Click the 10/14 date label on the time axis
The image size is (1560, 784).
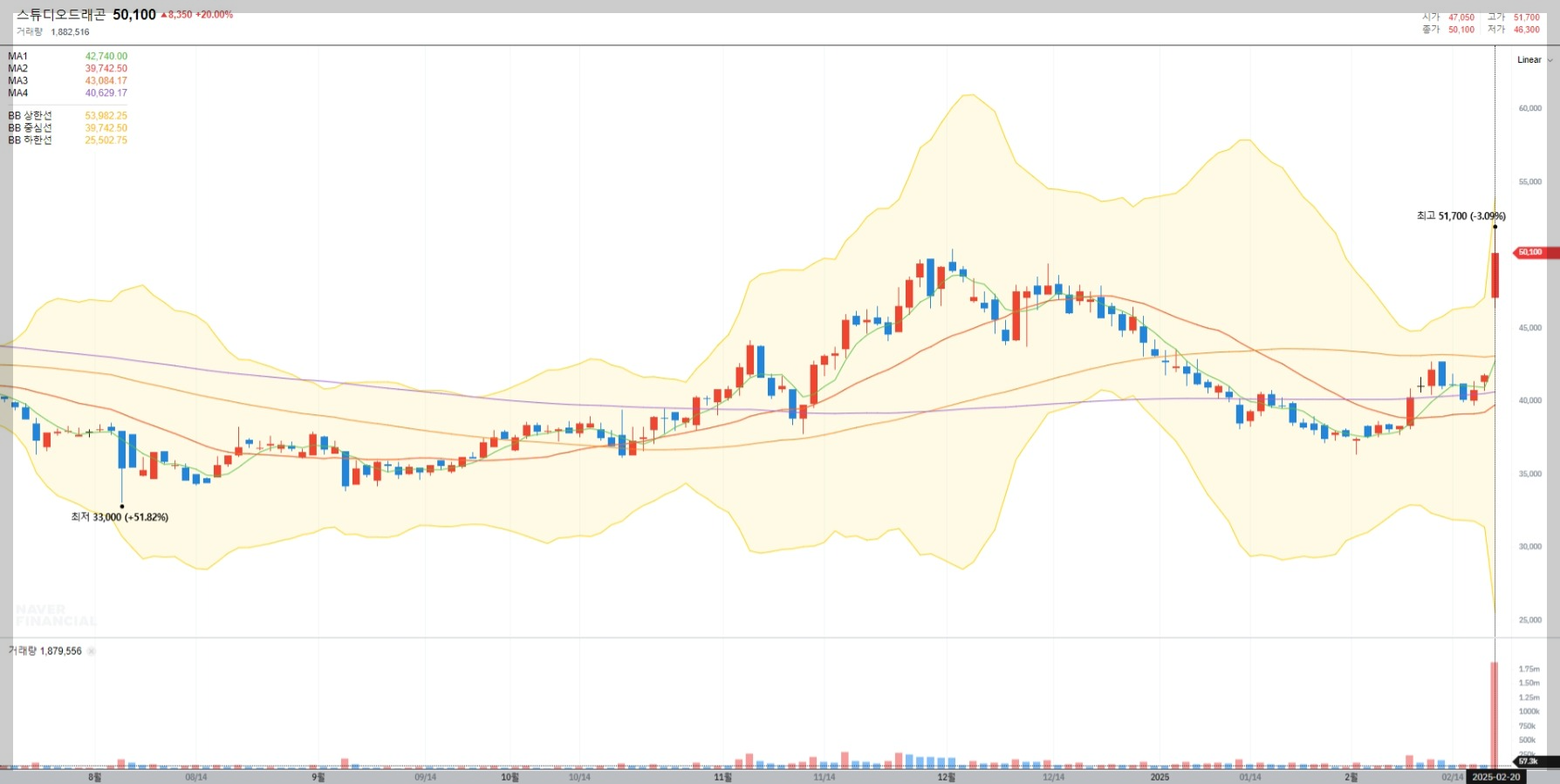coord(579,777)
